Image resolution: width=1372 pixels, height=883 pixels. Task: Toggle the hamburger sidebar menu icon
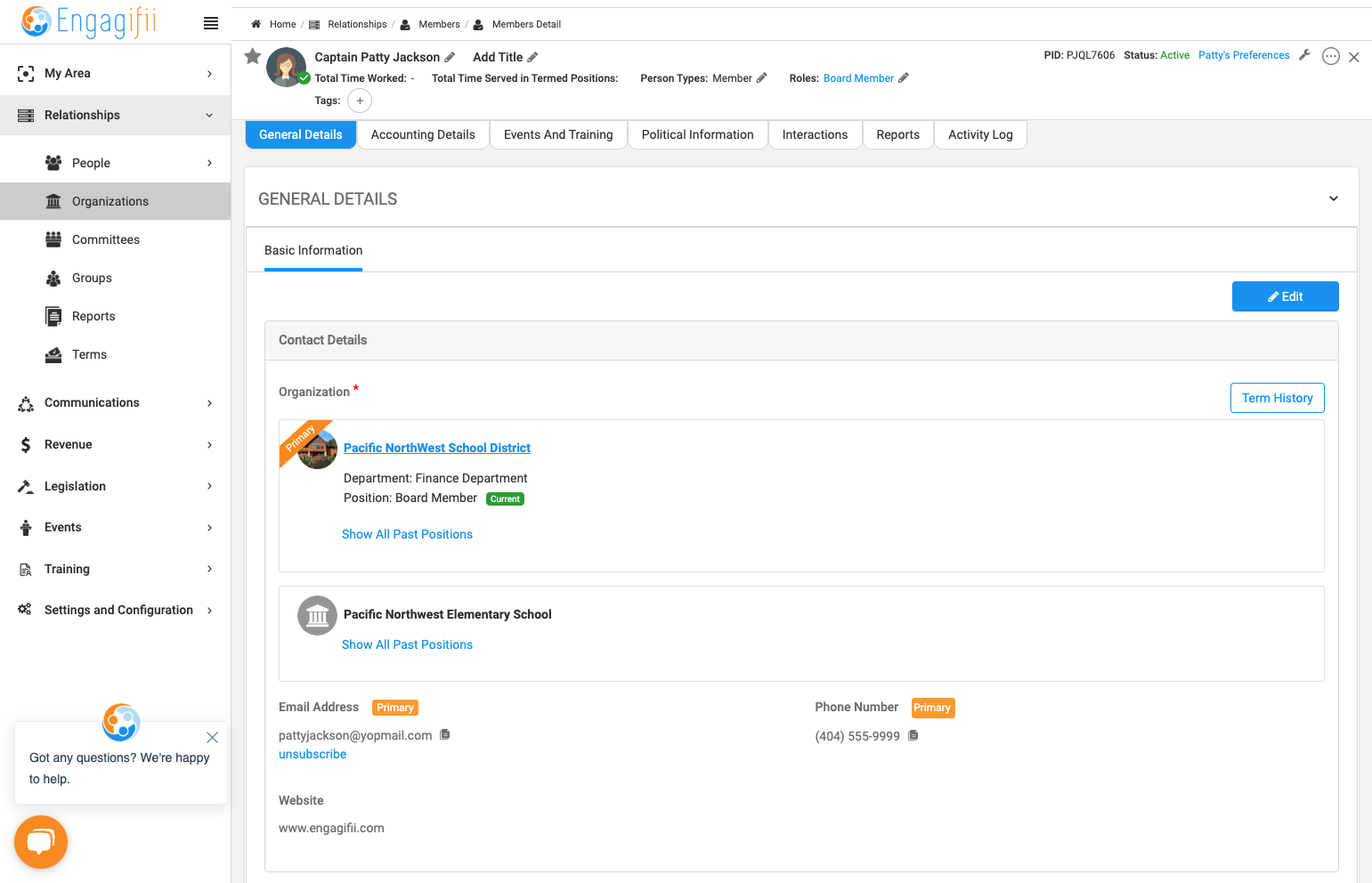[x=211, y=23]
